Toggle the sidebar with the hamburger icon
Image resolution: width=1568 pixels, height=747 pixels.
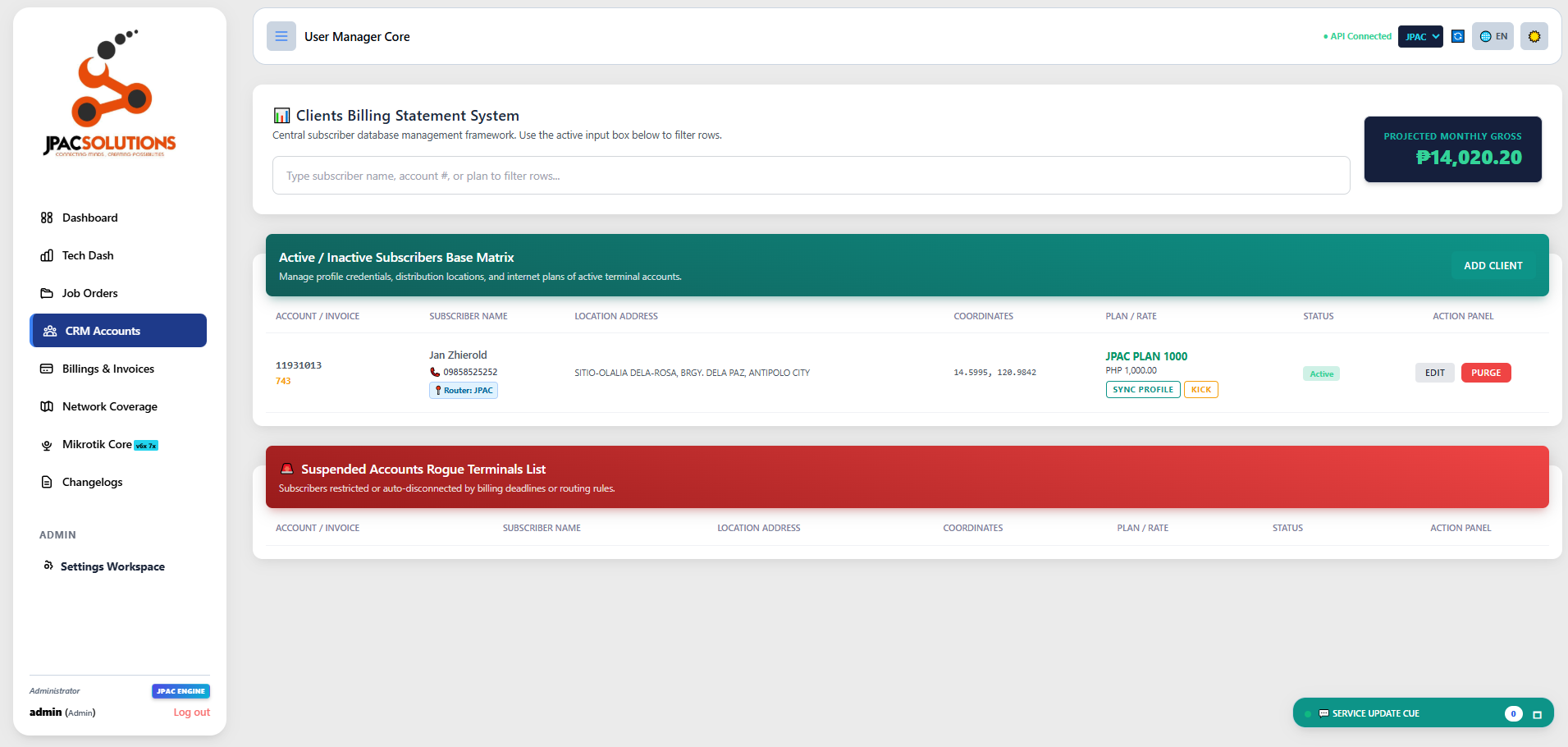click(x=281, y=36)
